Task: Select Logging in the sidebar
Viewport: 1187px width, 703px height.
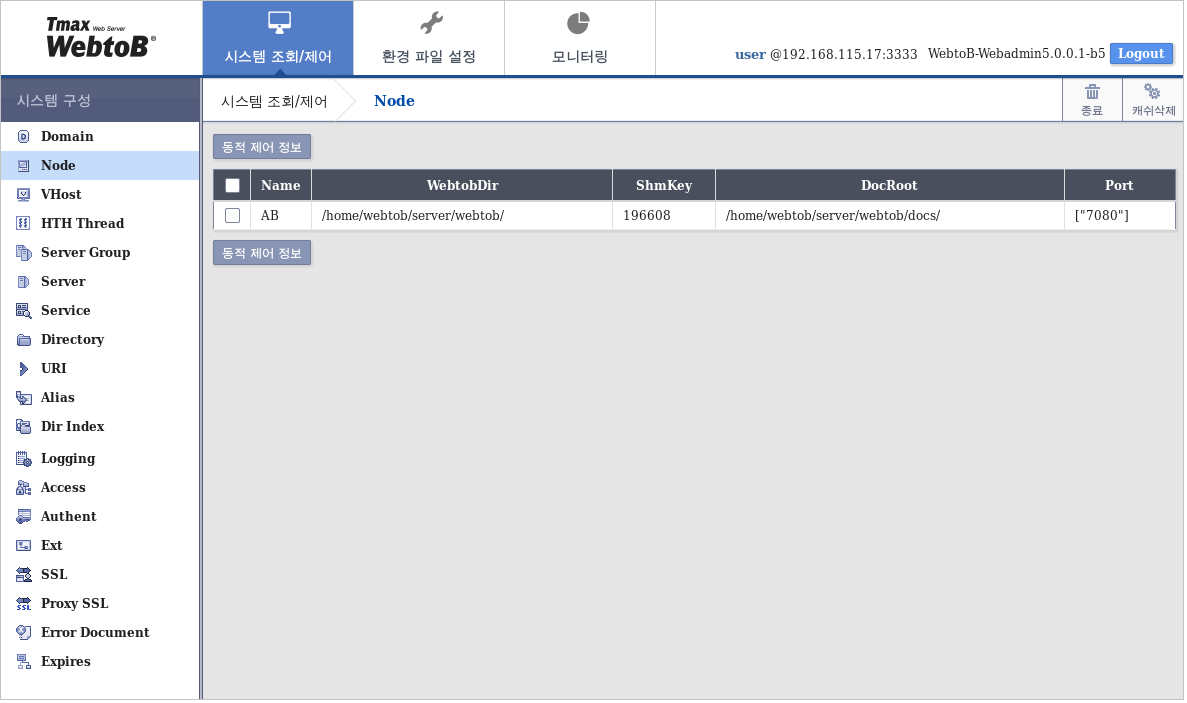Action: point(100,459)
